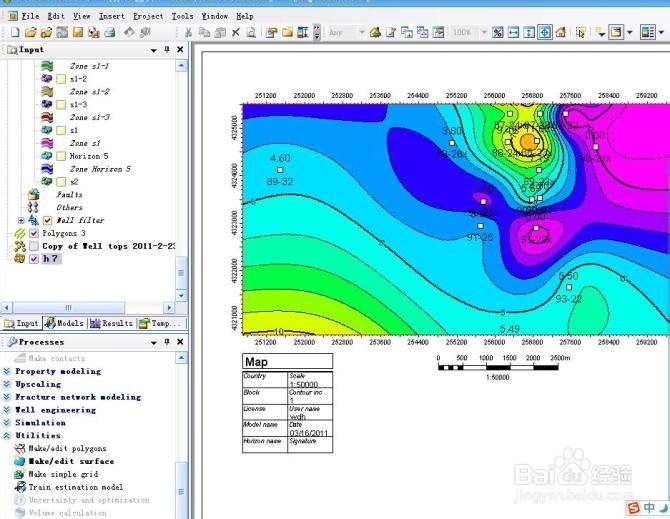Expand the Well filter tree node

tap(21, 220)
